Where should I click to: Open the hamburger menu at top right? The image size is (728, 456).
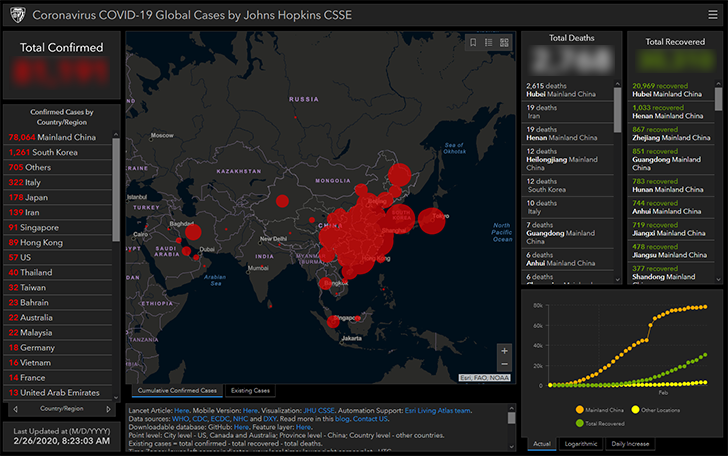coord(713,15)
